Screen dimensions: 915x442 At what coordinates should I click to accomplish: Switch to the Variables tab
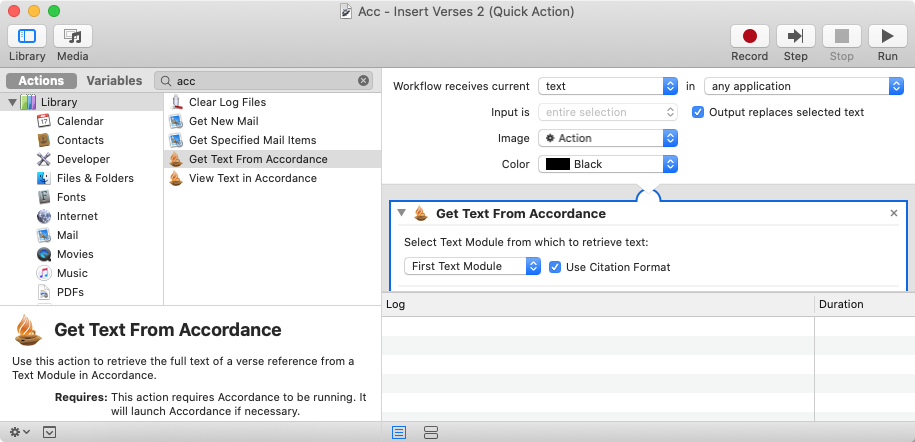pos(114,81)
